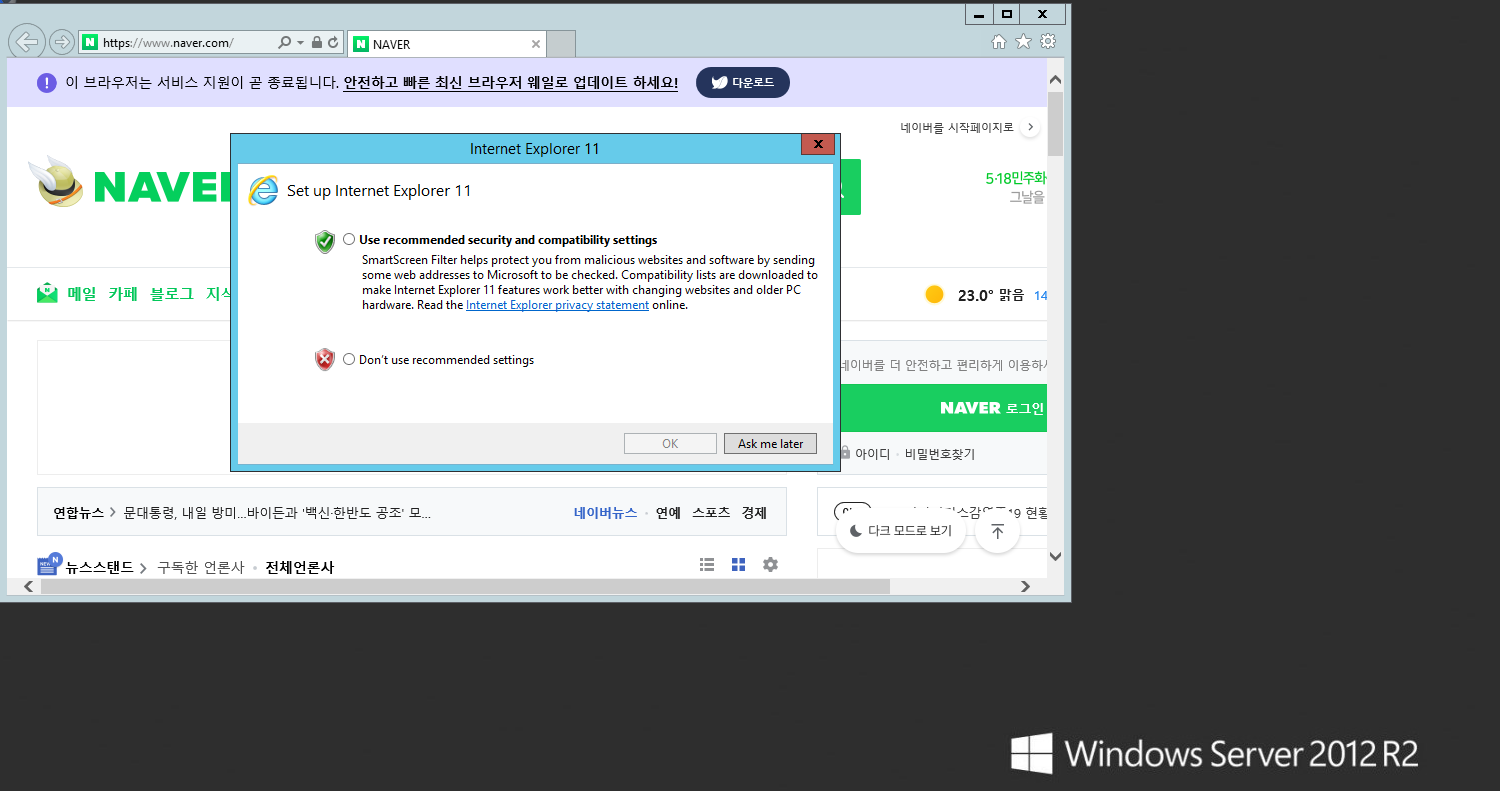Click 네이버를 시작페이지로 link
Screen dimensions: 1500x791
[957, 128]
